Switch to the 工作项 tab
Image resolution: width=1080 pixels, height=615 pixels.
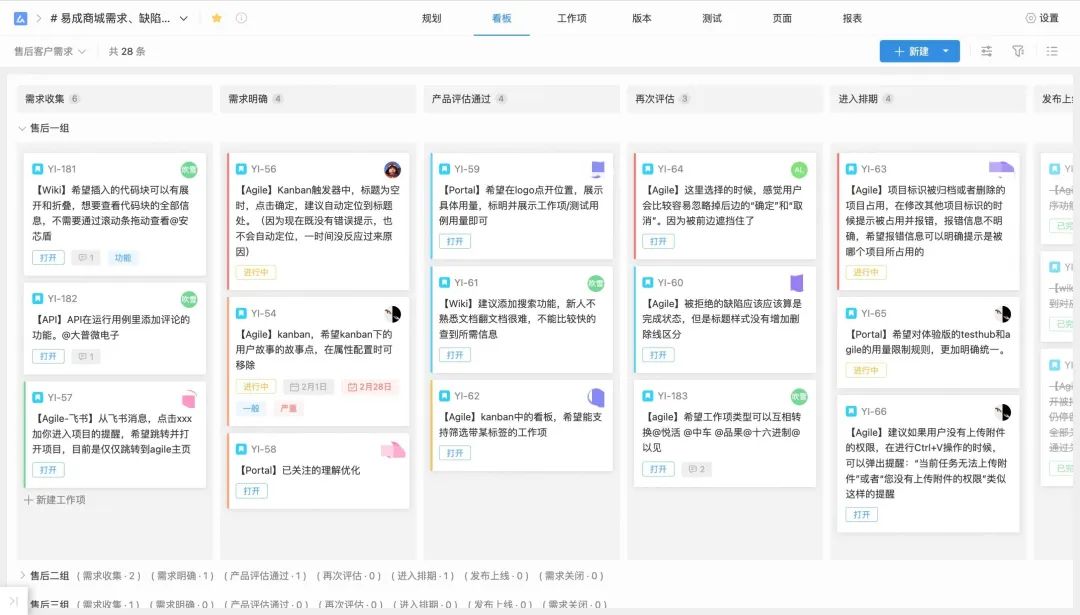click(572, 19)
